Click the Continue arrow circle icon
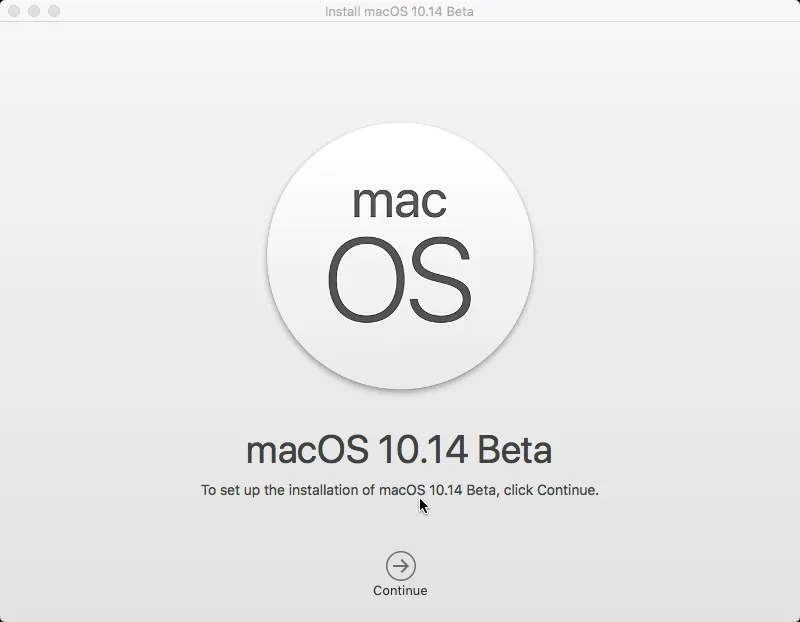Image resolution: width=800 pixels, height=622 pixels. point(401,566)
